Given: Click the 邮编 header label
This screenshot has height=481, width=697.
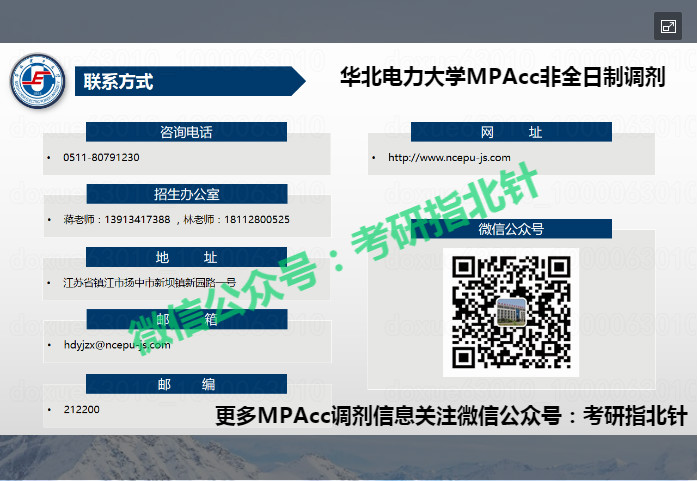Looking at the screenshot, I should pyautogui.click(x=186, y=384).
